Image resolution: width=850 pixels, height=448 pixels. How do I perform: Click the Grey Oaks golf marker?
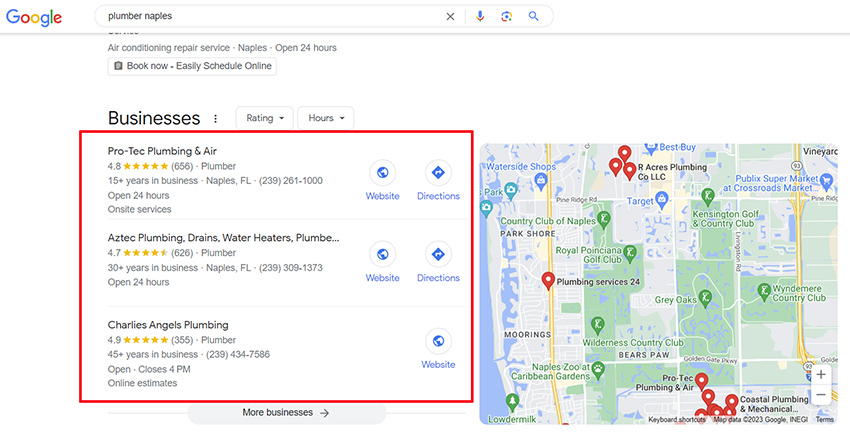705,297
